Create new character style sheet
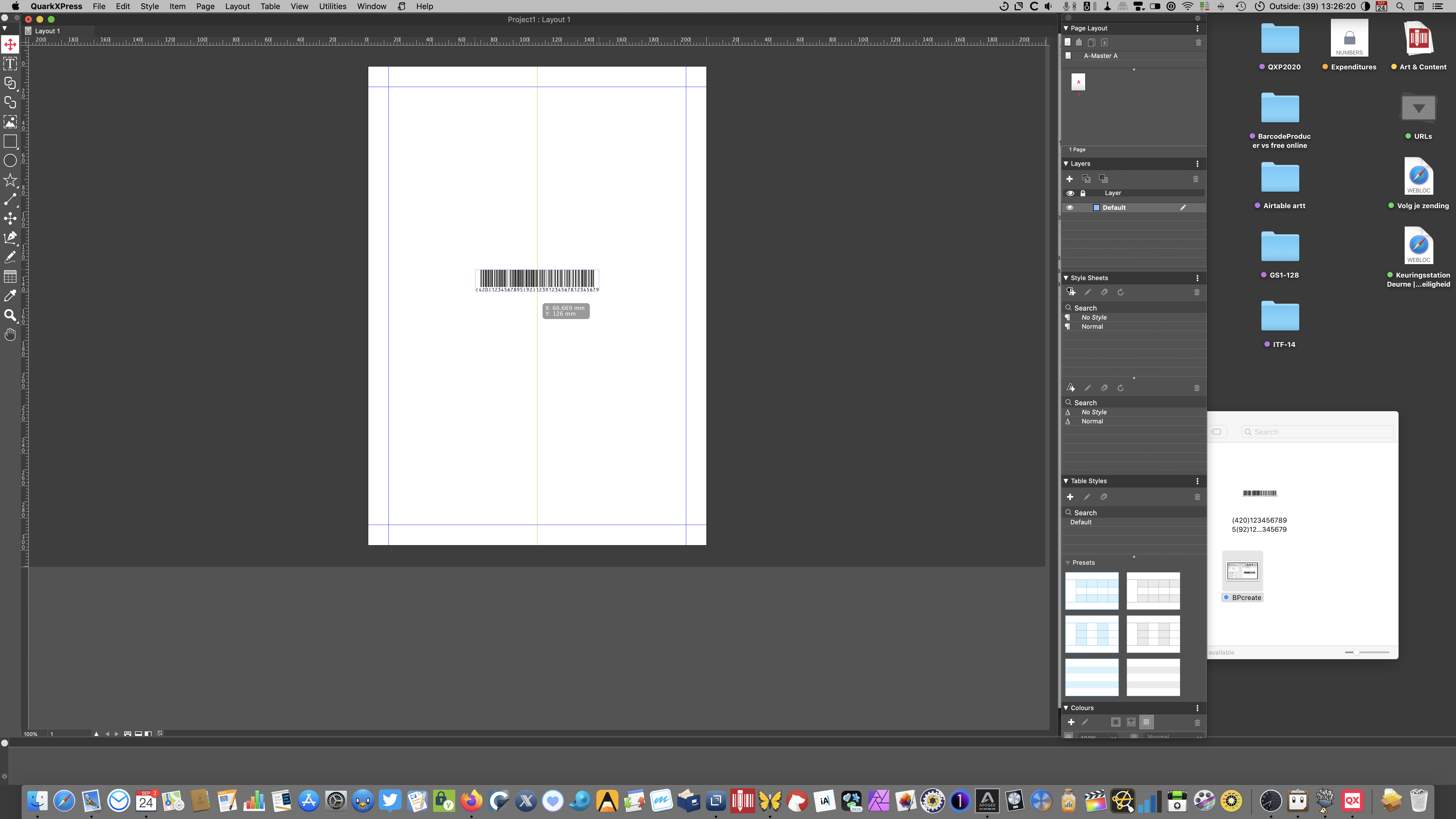 pyautogui.click(x=1070, y=388)
